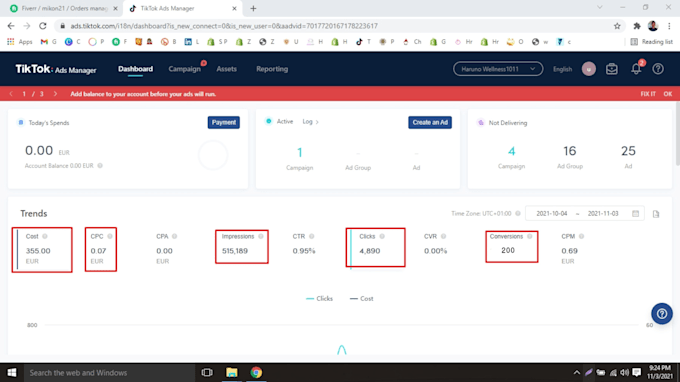Open File Explorer from taskbar

pos(232,372)
